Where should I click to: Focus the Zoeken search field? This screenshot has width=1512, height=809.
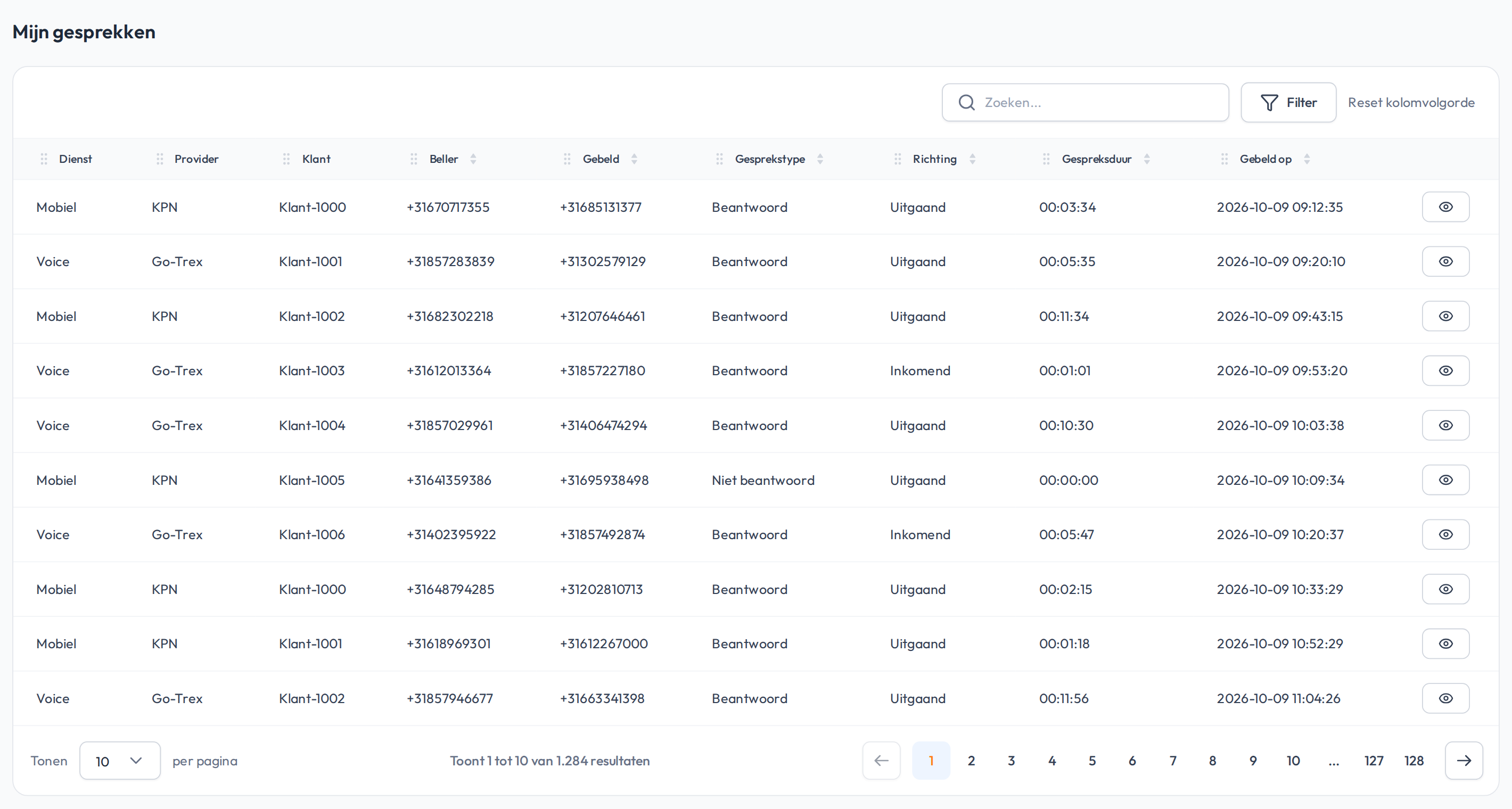click(x=1085, y=103)
